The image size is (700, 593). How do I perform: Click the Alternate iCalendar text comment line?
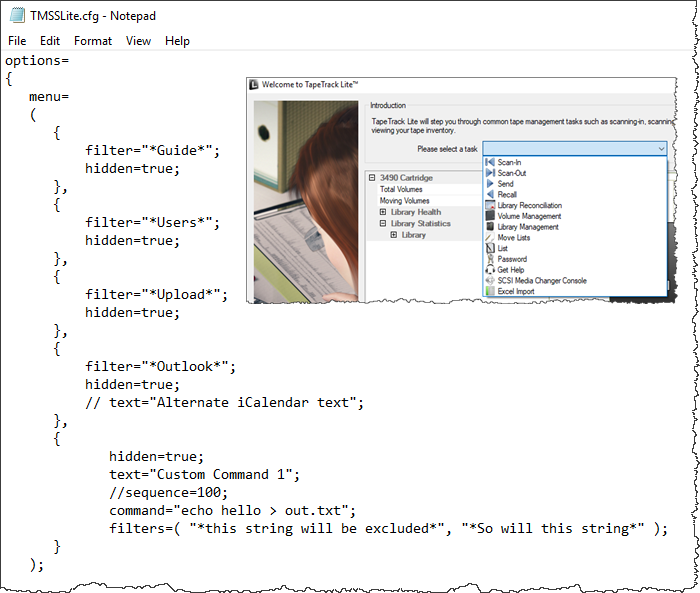[225, 402]
